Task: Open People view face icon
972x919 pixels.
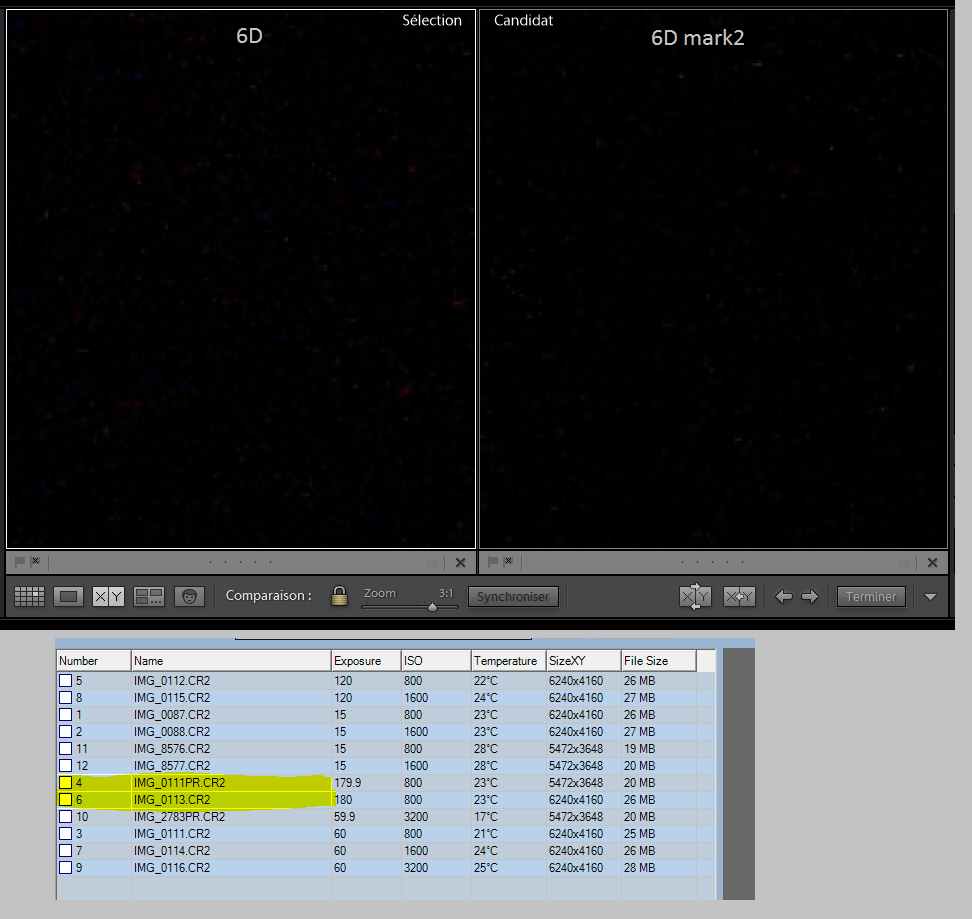Action: pyautogui.click(x=189, y=596)
